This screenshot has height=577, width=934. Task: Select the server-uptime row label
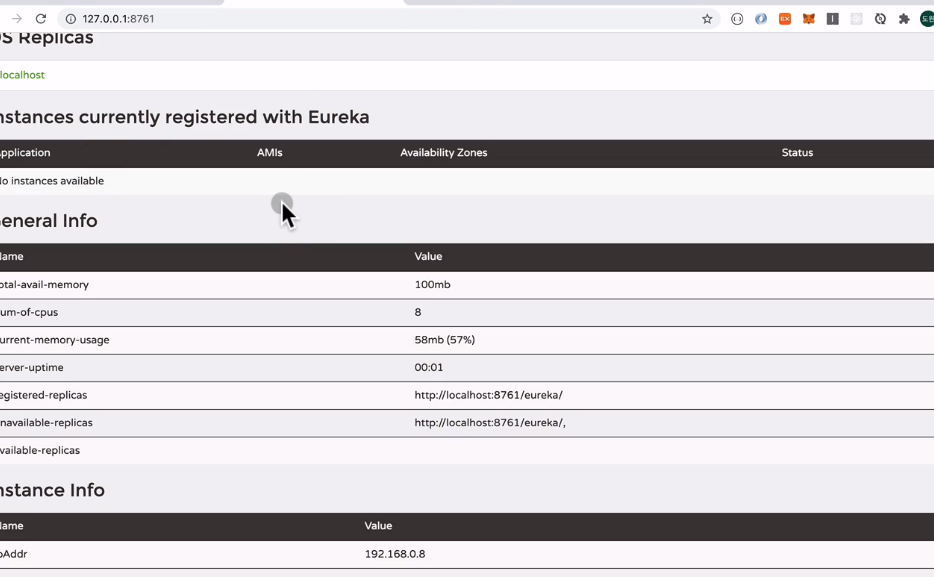click(32, 367)
